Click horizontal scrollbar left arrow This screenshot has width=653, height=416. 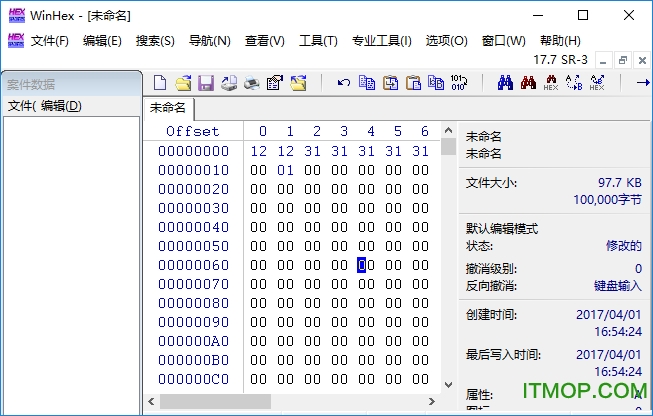[151, 401]
